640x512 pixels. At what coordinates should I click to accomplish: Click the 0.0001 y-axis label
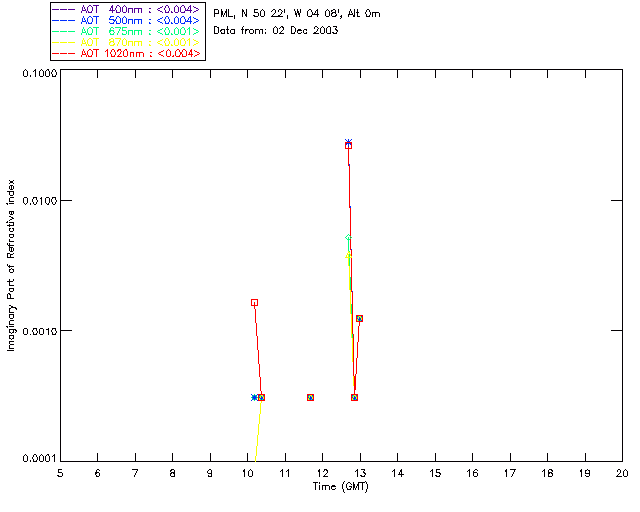point(40,459)
